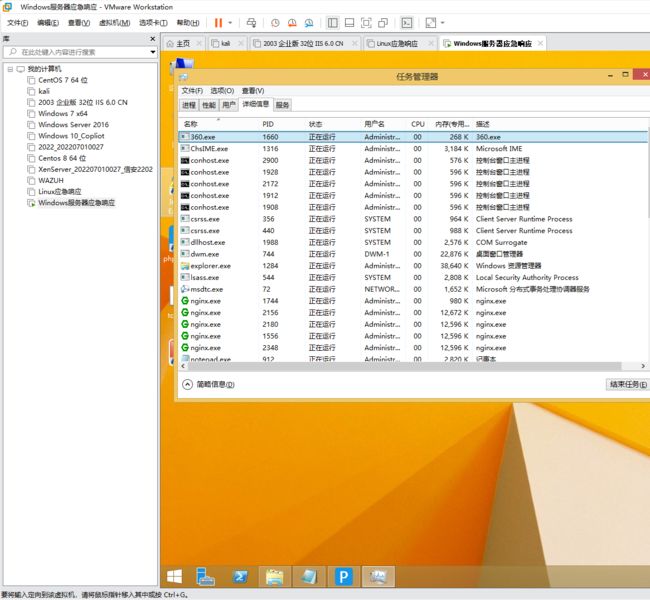
Task: Open the VMware 选项卡(T) menu
Action: (153, 23)
